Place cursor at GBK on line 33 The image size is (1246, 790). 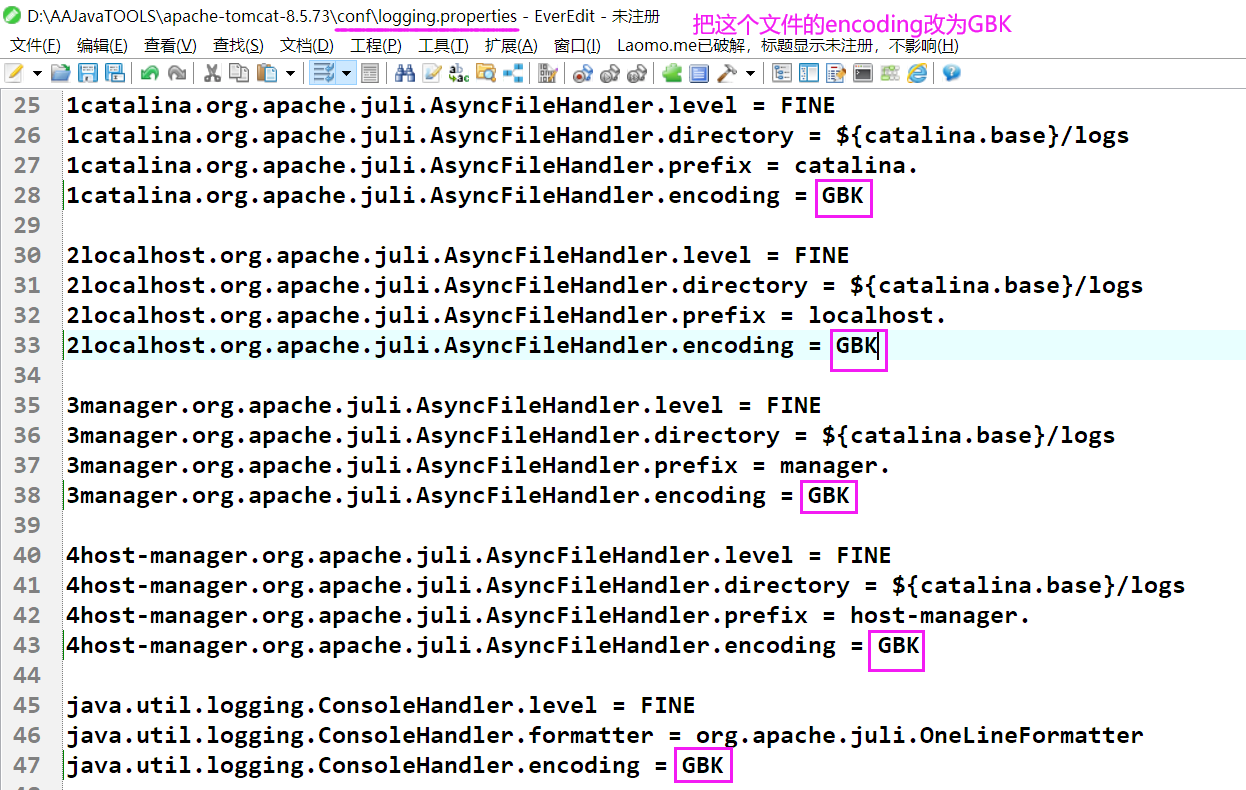(857, 346)
